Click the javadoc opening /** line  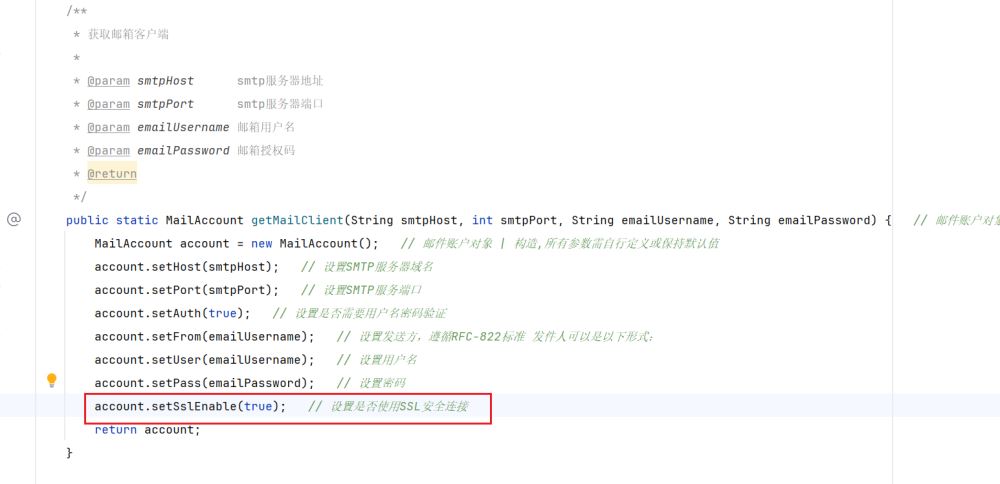[x=77, y=11]
